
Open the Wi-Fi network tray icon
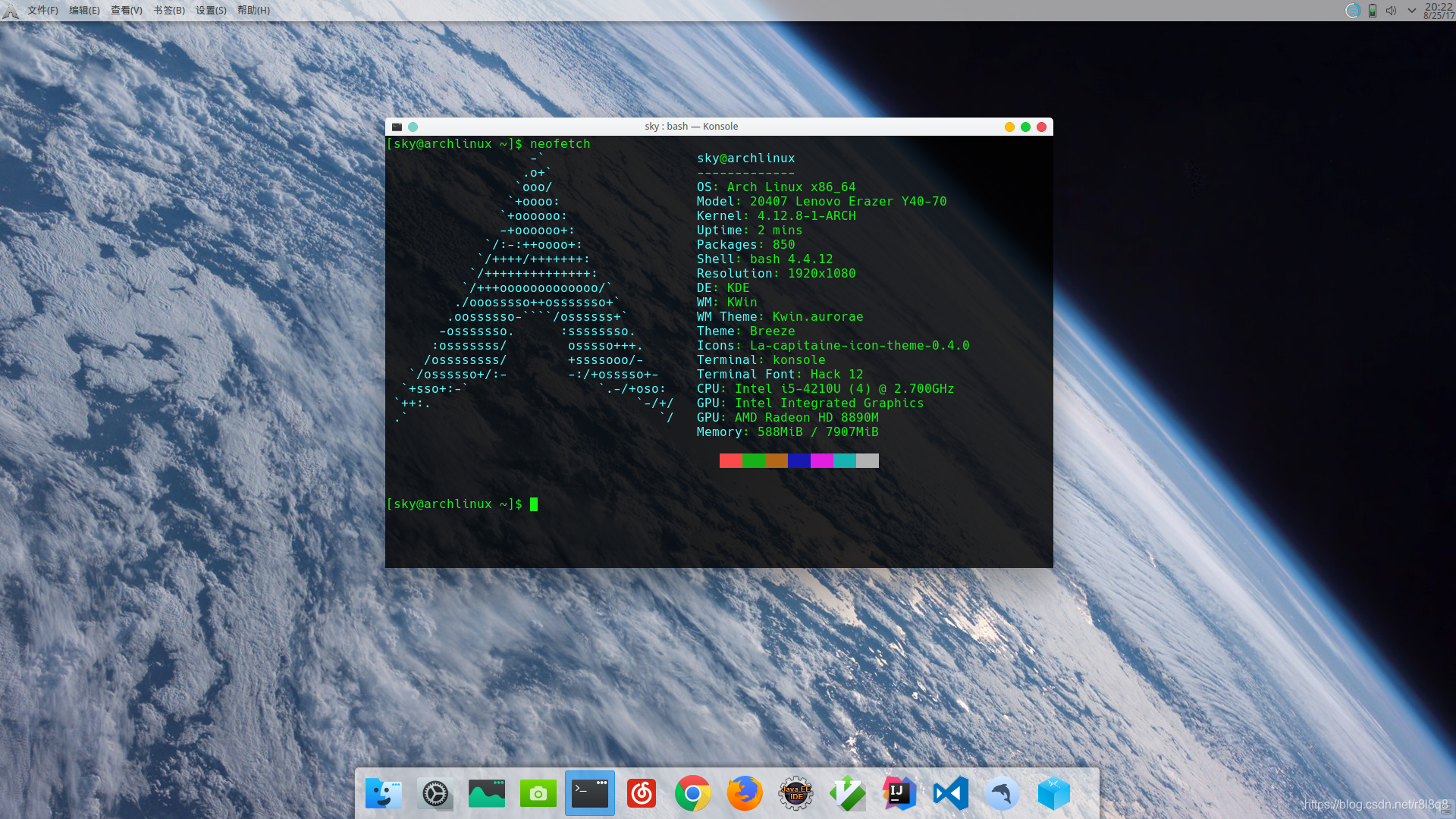pos(1353,11)
